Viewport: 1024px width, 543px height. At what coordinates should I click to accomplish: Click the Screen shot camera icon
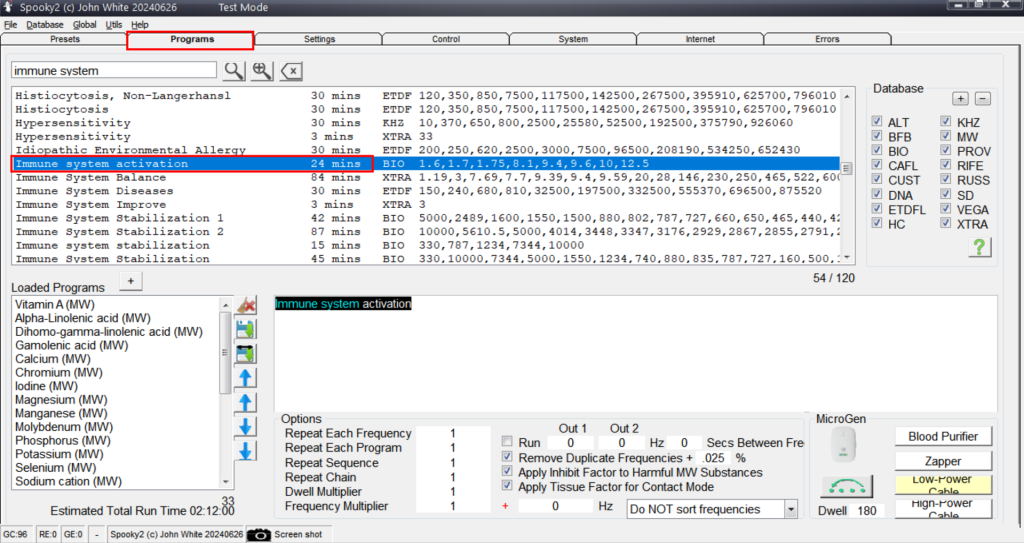point(260,534)
